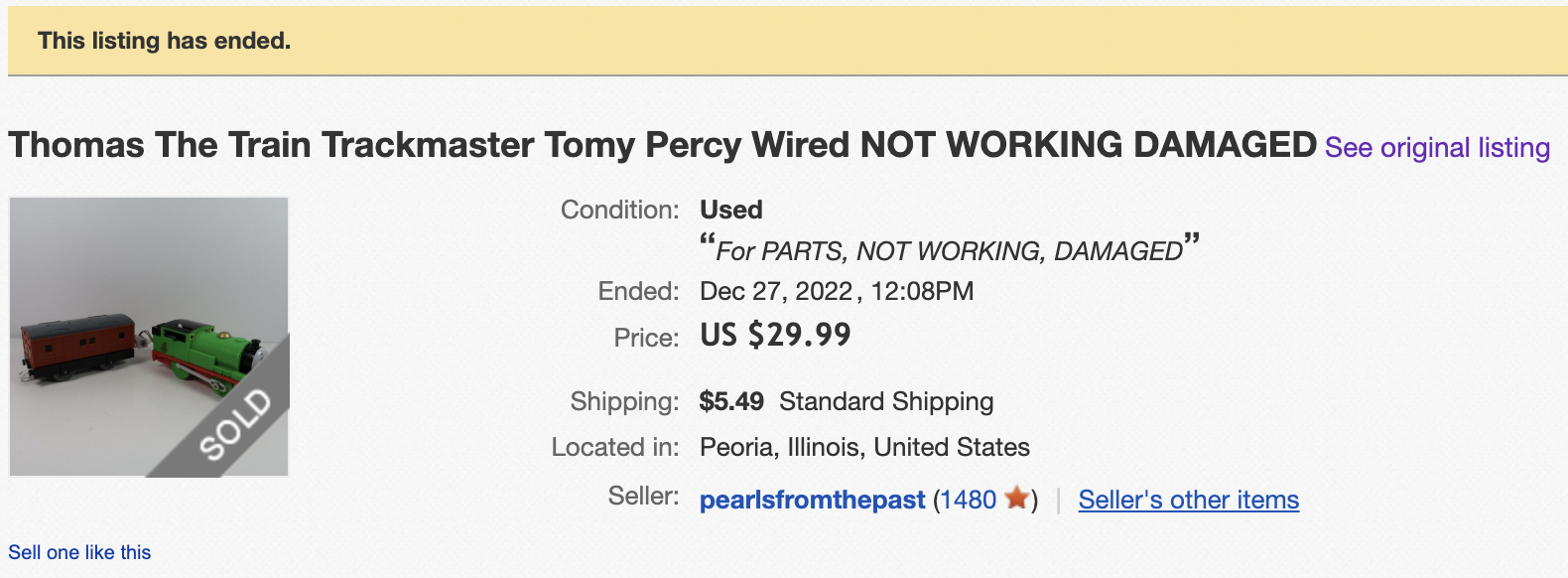The height and width of the screenshot is (578, 1568).
Task: Click the Condition label
Action: point(619,210)
